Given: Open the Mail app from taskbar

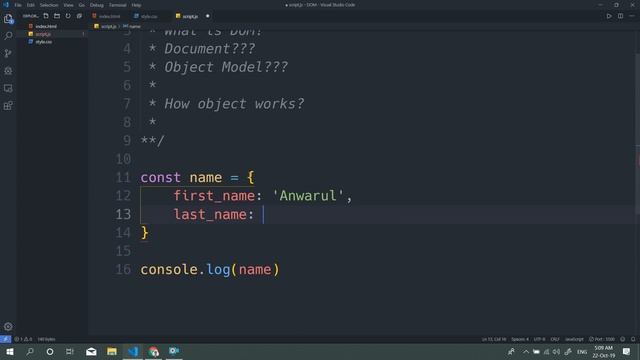Looking at the screenshot, I should pos(91,351).
